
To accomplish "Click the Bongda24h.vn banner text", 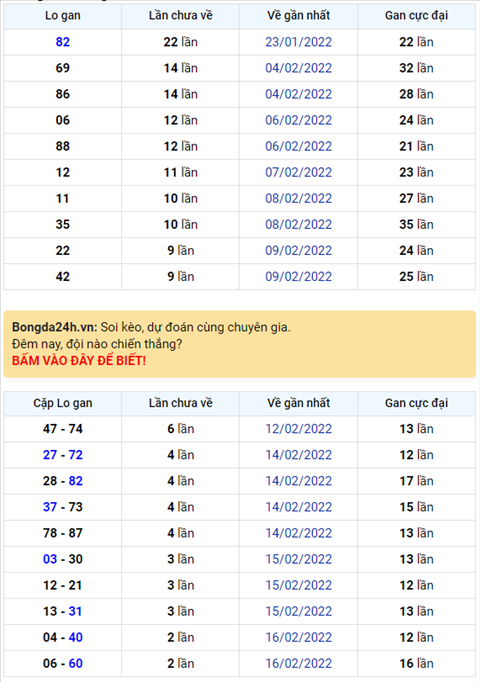I will (x=55, y=327).
